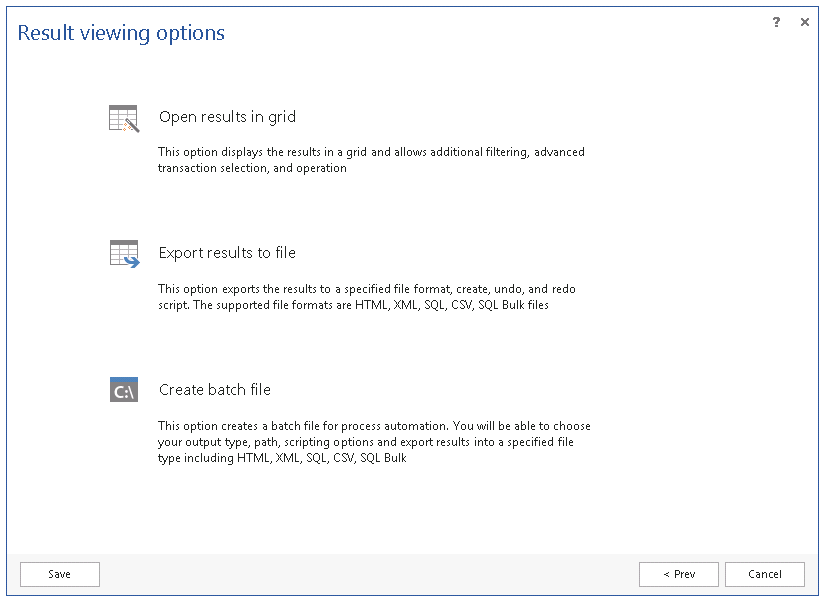Click the empty footer area between Save and Prev
The width and height of the screenshot is (830, 603).
tap(370, 574)
